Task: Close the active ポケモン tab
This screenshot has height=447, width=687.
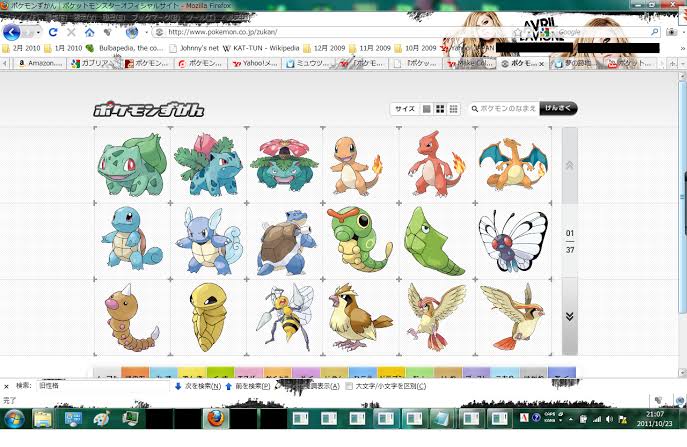Action: [542, 64]
